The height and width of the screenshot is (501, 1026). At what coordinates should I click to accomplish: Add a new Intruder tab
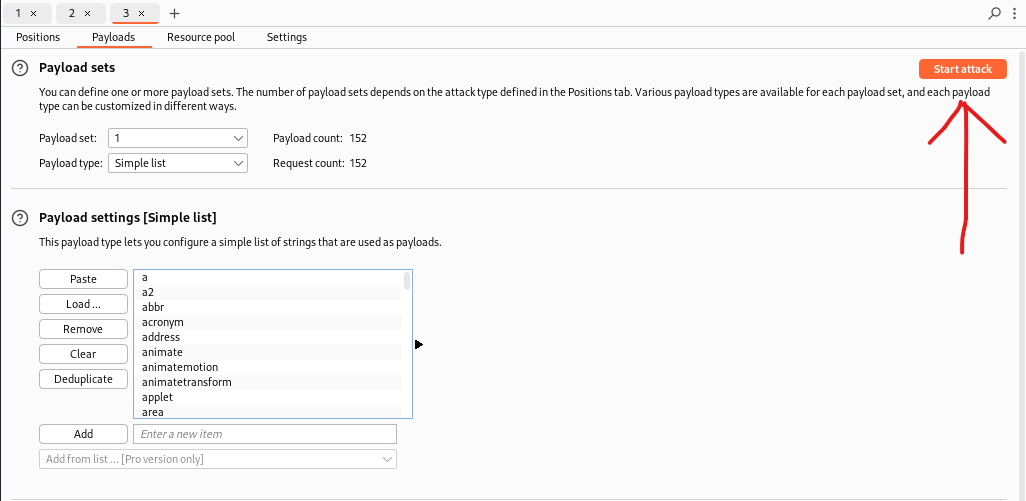coord(175,13)
